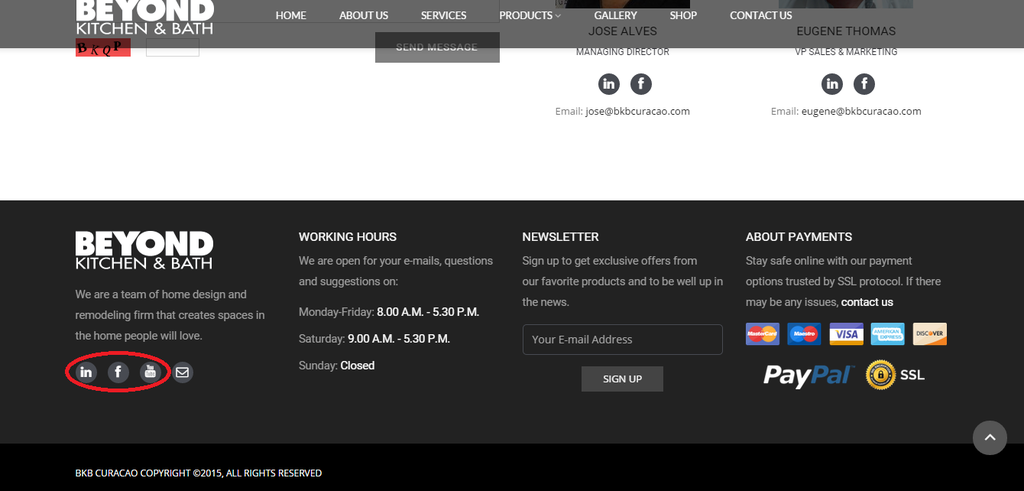Follow the 'contact us' payments link
Screen dimensions: 1024x491
click(867, 302)
